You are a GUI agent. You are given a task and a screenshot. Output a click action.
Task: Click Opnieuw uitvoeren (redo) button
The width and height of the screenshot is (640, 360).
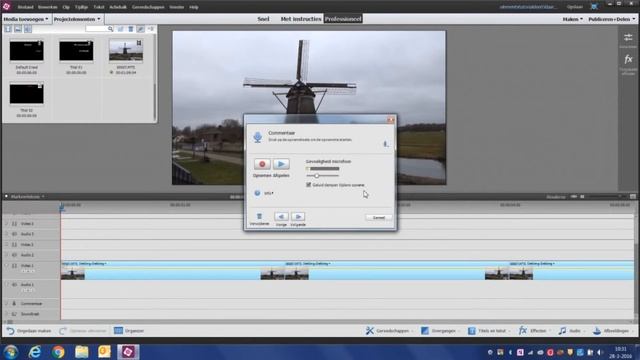[x=82, y=331]
